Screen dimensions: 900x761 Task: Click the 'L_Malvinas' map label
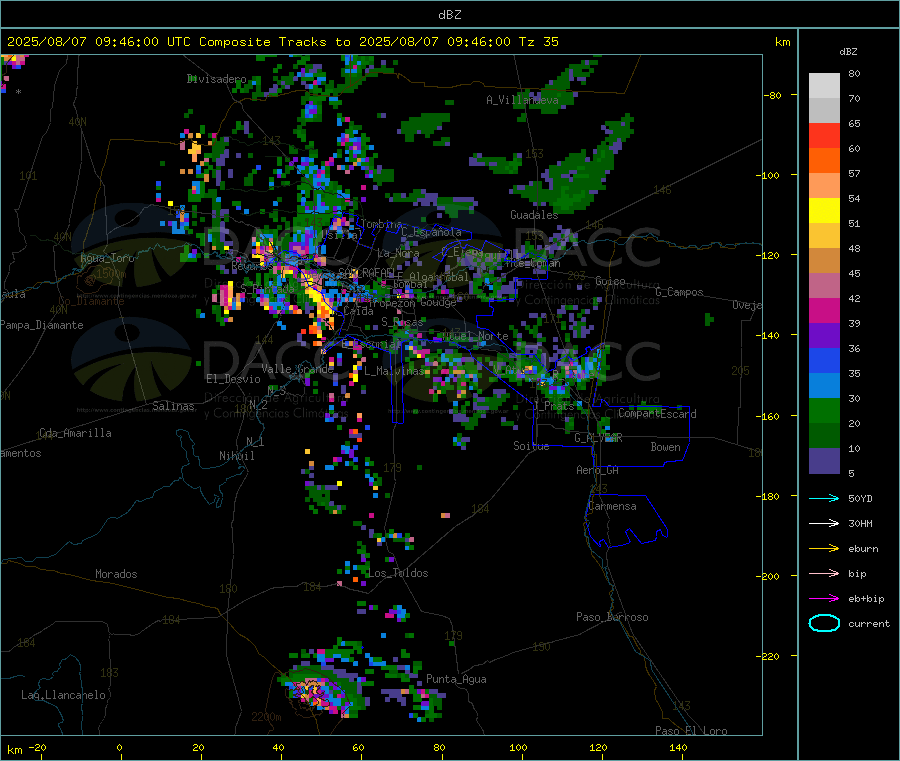coord(393,371)
